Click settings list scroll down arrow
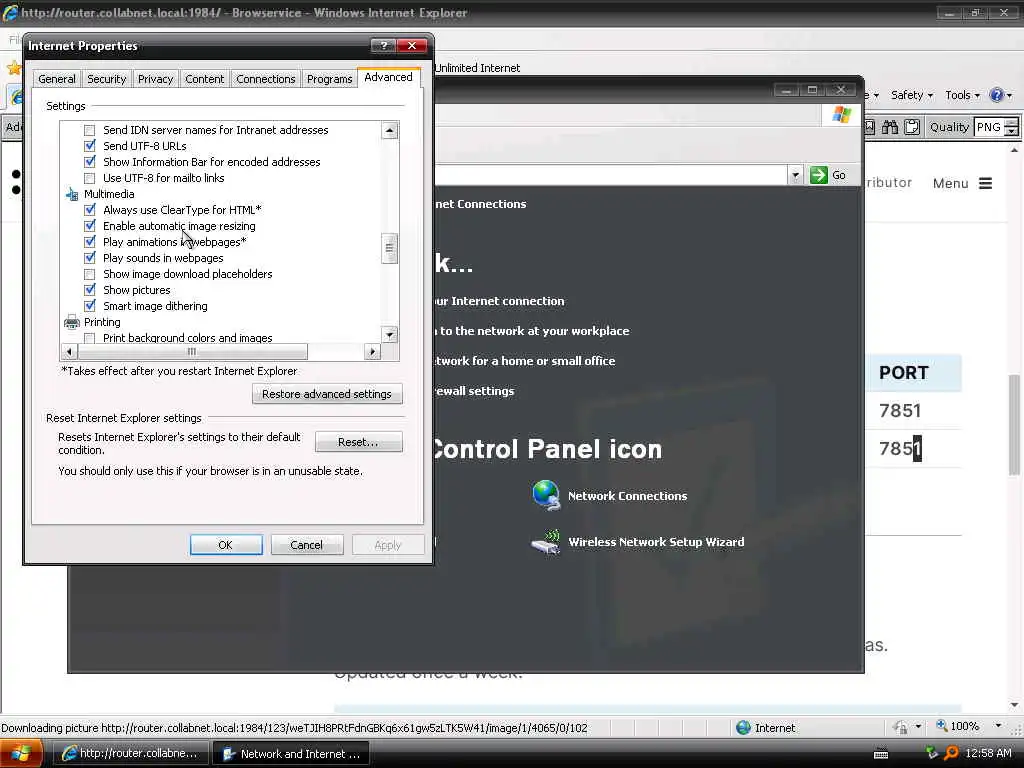This screenshot has width=1024, height=768. click(389, 335)
